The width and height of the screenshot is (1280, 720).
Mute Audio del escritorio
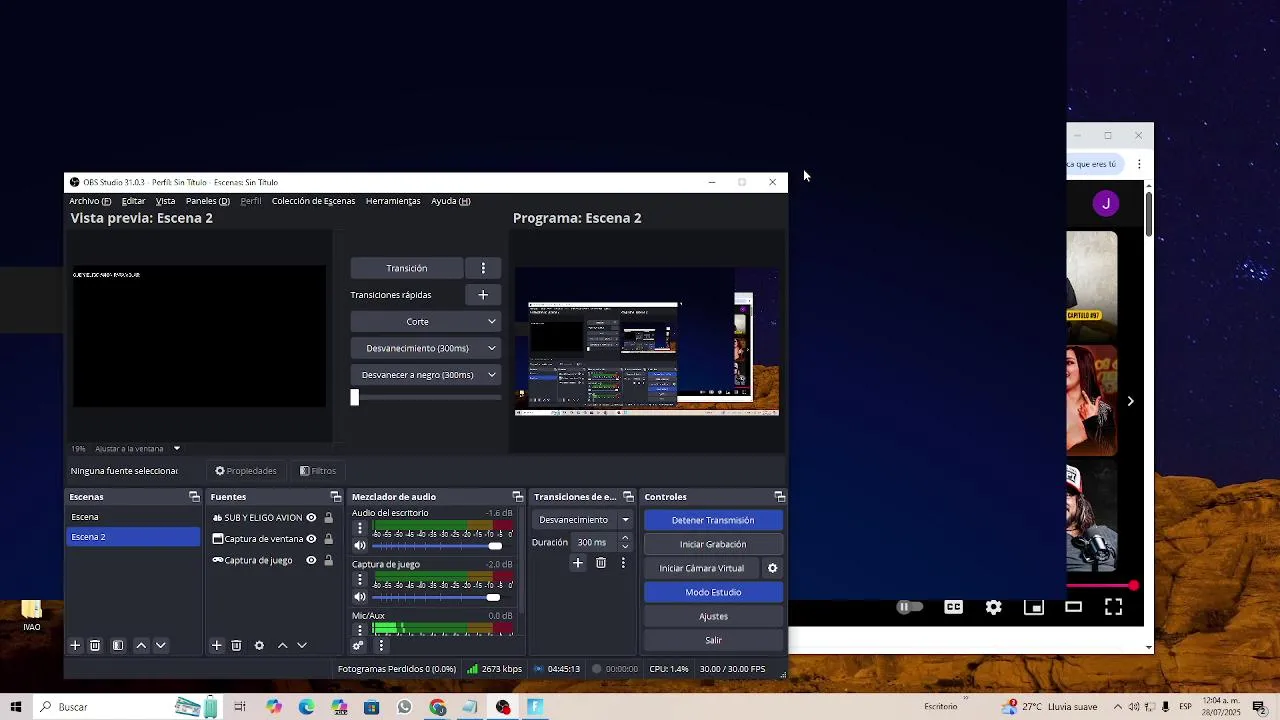[x=360, y=546]
